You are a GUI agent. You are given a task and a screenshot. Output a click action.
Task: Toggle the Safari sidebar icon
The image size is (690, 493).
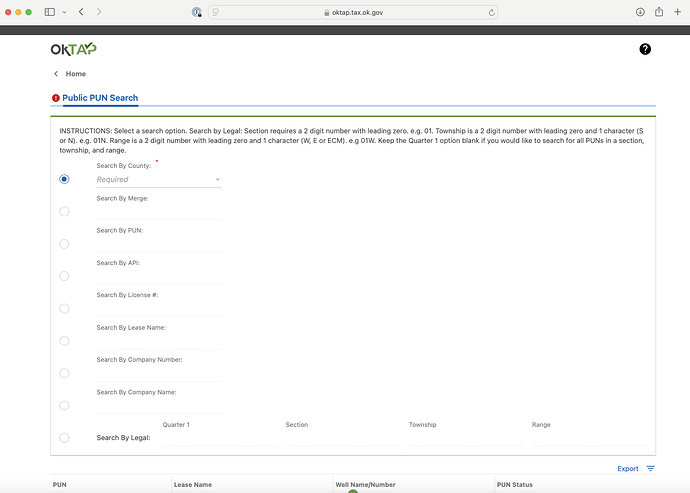pyautogui.click(x=50, y=12)
